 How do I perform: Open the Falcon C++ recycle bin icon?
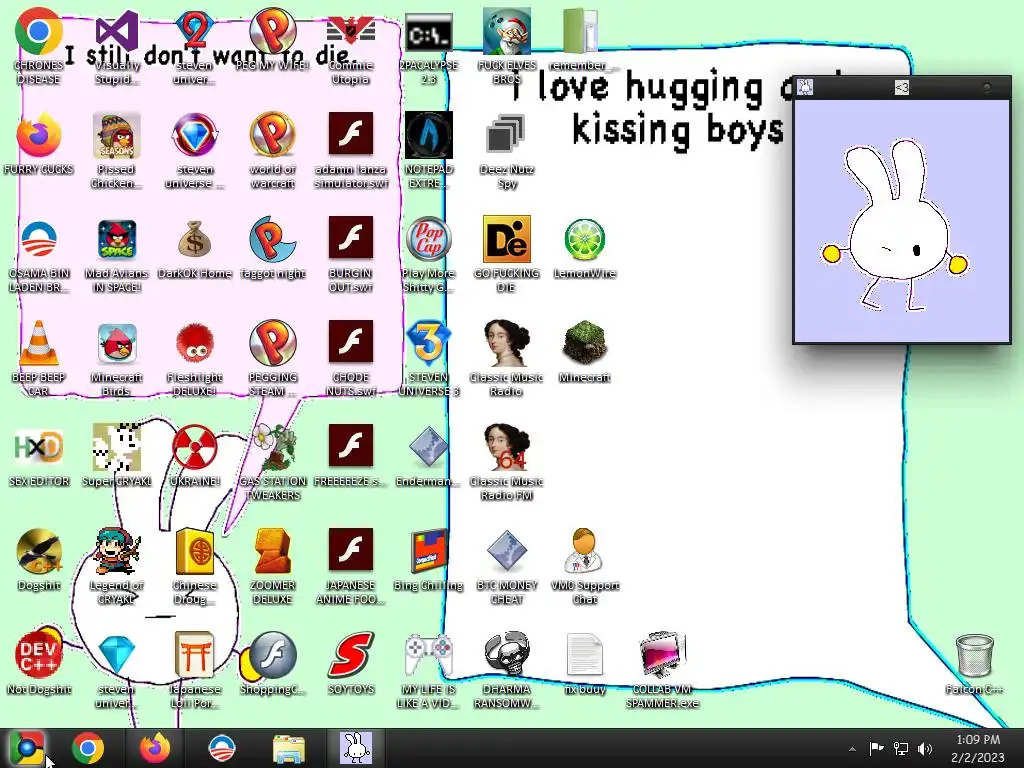[974, 655]
